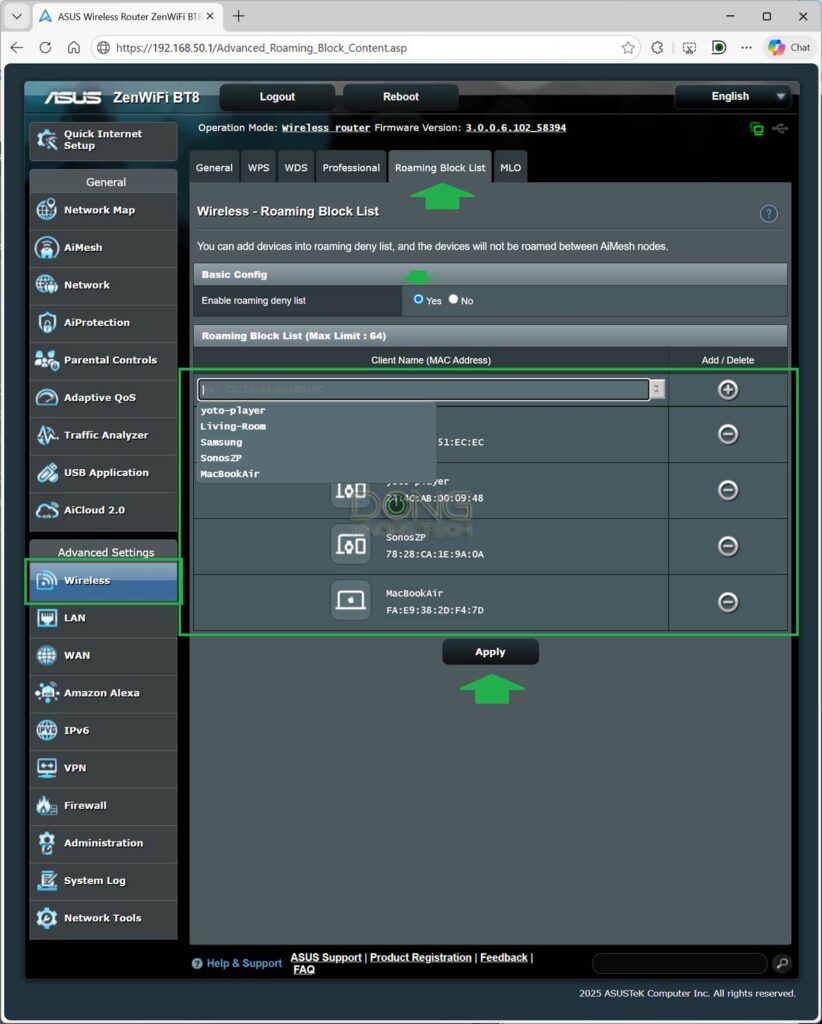Image resolution: width=822 pixels, height=1024 pixels.
Task: Select Yes to enable roaming deny list
Action: (x=418, y=299)
